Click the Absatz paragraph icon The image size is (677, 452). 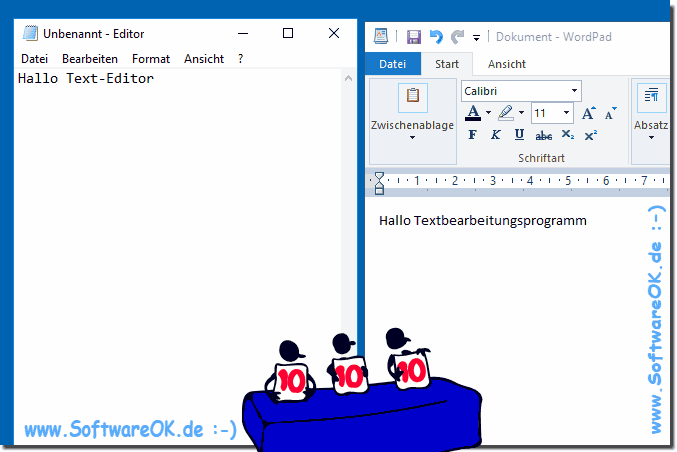[651, 98]
